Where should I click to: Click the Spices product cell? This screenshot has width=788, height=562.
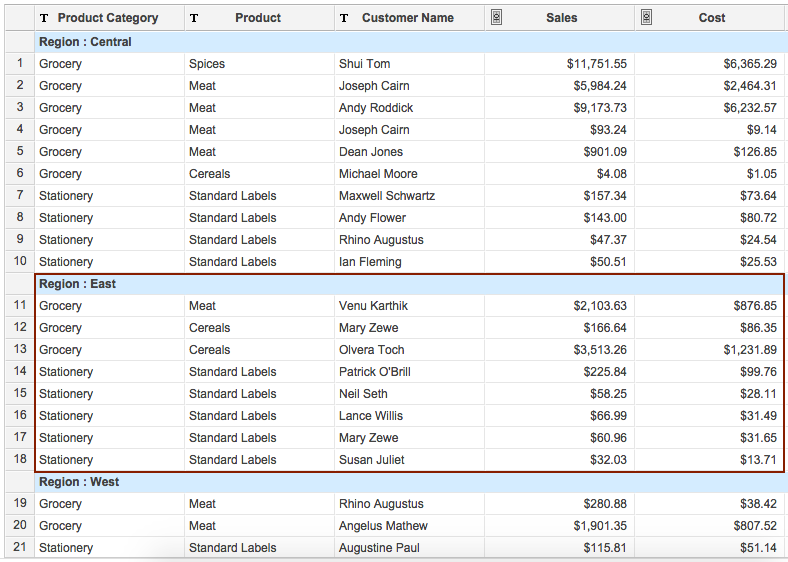[x=207, y=64]
